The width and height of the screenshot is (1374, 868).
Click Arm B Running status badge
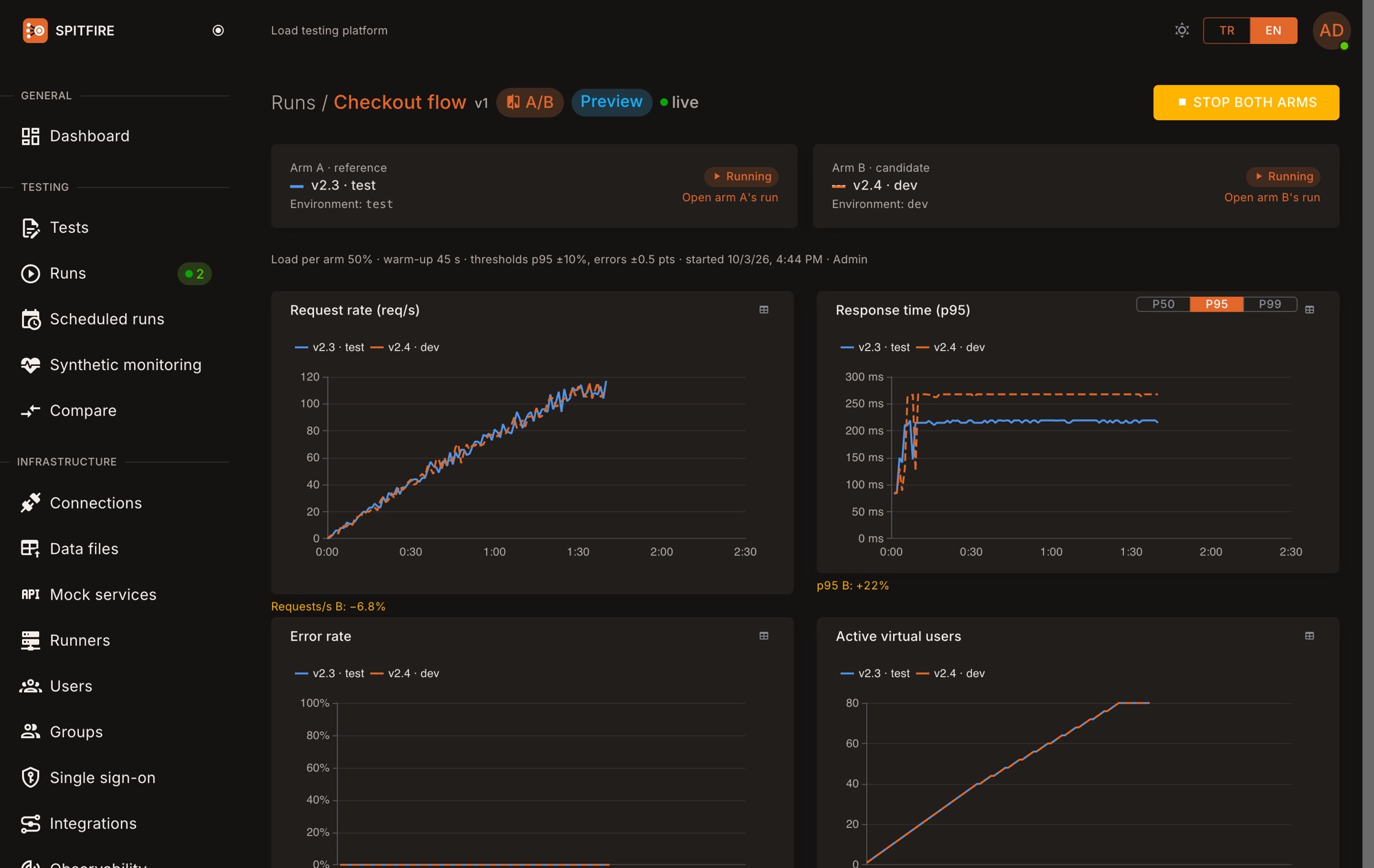pos(1283,176)
